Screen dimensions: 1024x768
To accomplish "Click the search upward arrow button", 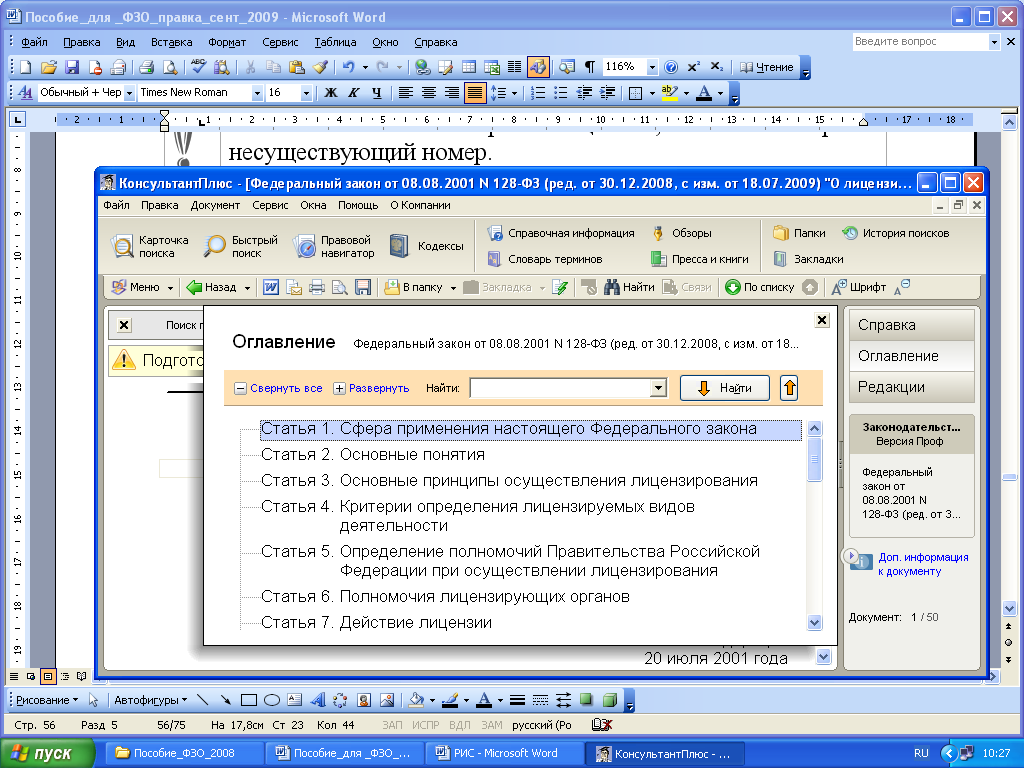I will [790, 388].
